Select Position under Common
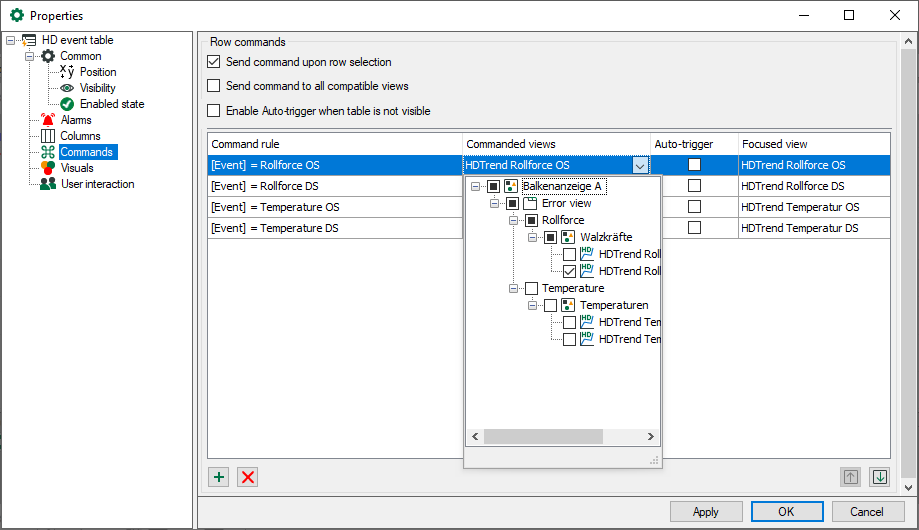The height and width of the screenshot is (530, 919). pos(98,72)
